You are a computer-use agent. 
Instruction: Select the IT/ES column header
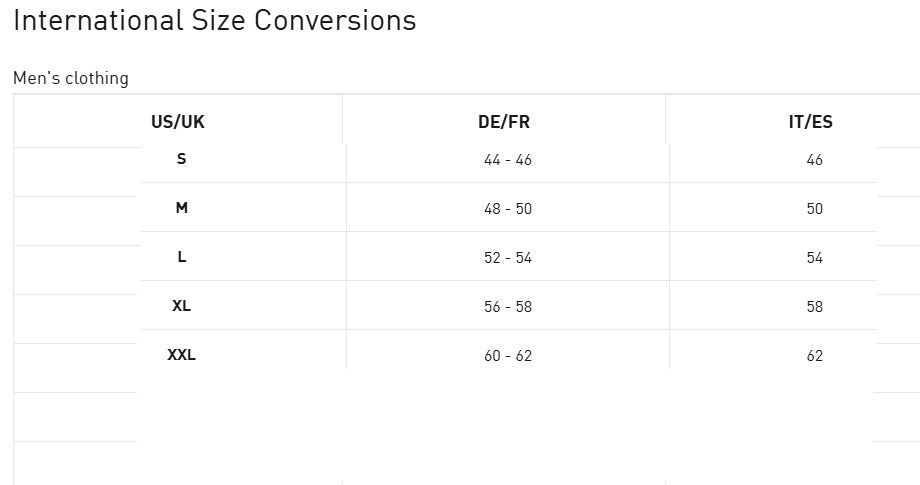coord(810,122)
